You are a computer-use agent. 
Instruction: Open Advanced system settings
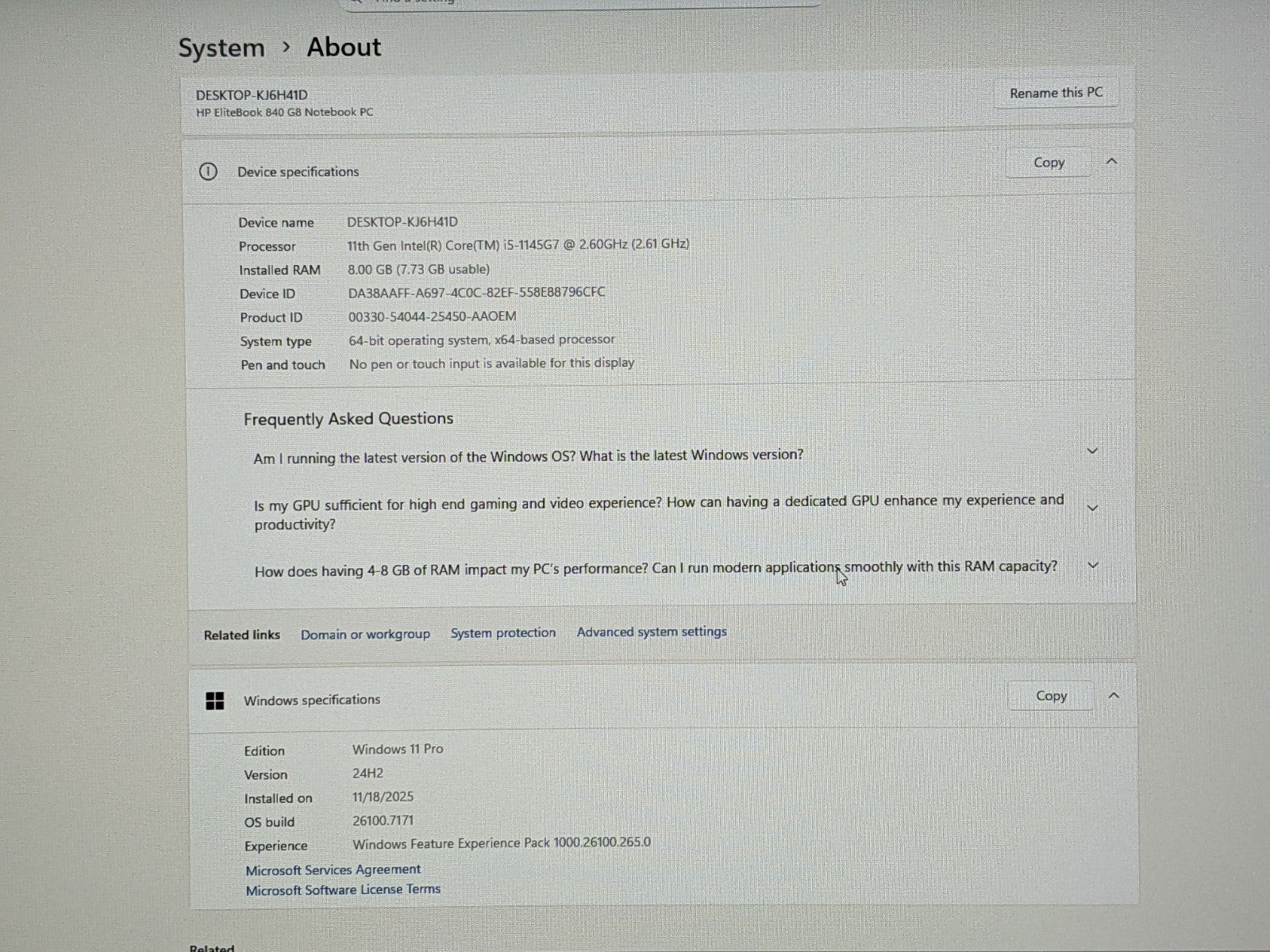(652, 632)
